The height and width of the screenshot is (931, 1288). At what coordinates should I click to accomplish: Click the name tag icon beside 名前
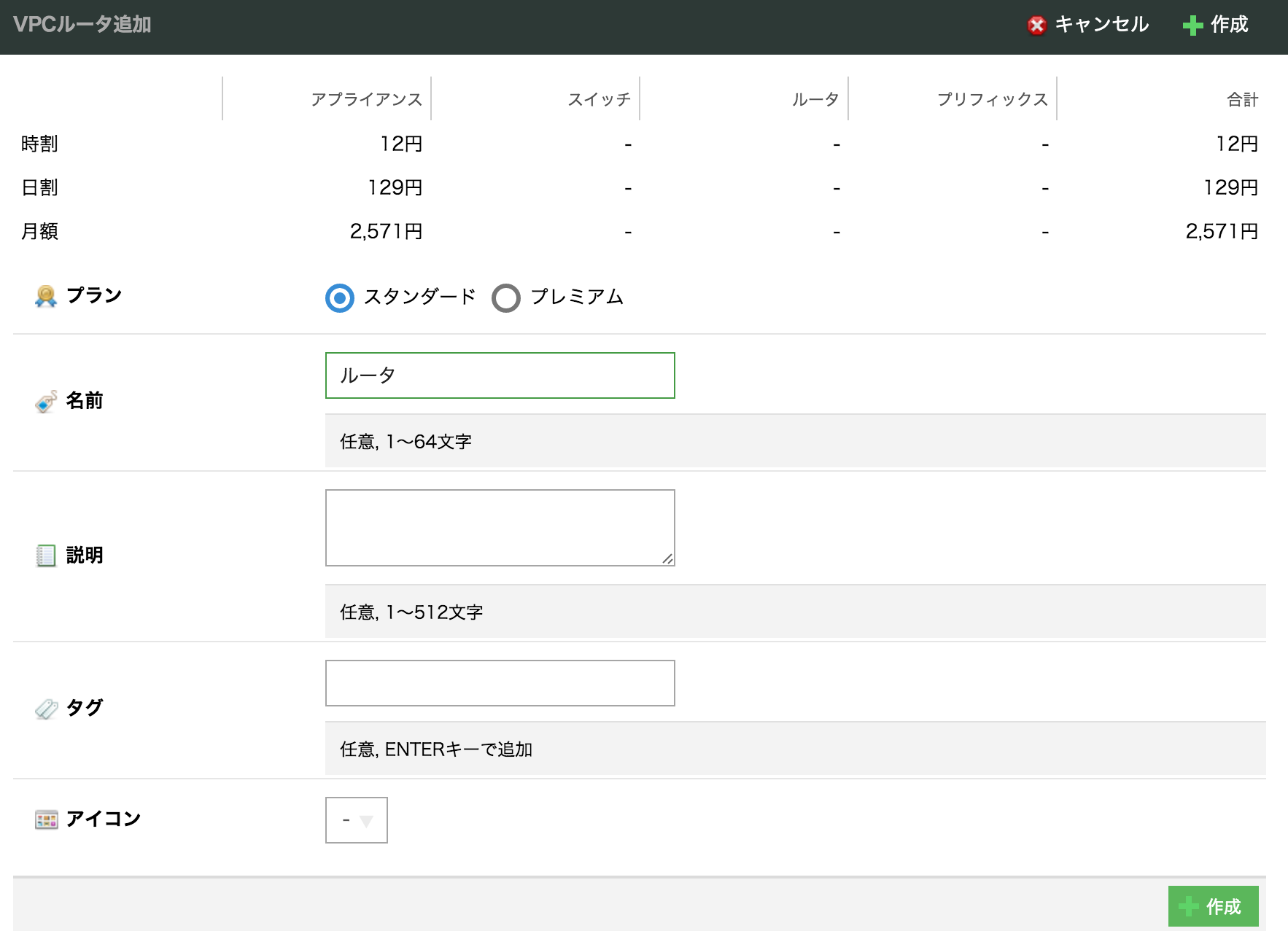[x=46, y=402]
